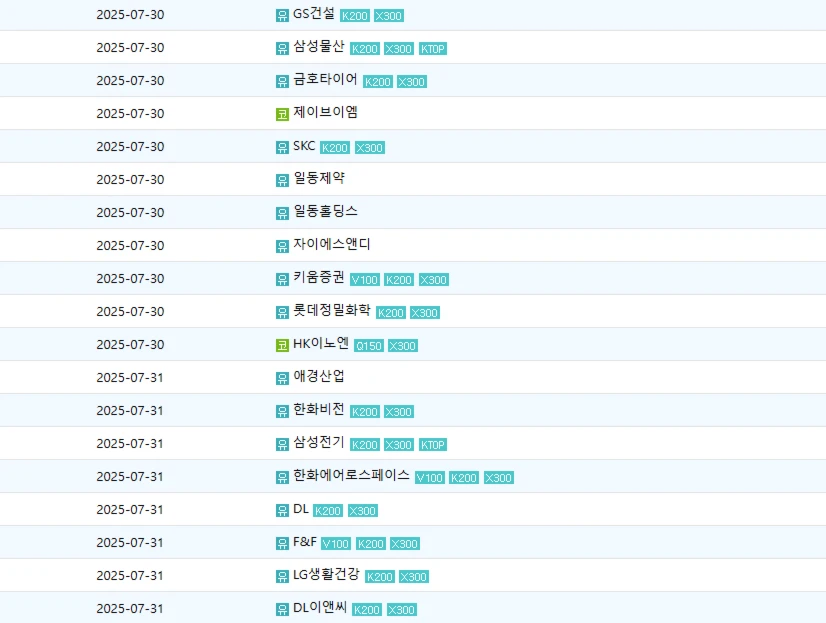The width and height of the screenshot is (826, 623).
Task: Click the V100 badge next to 키움증권
Action: (365, 280)
